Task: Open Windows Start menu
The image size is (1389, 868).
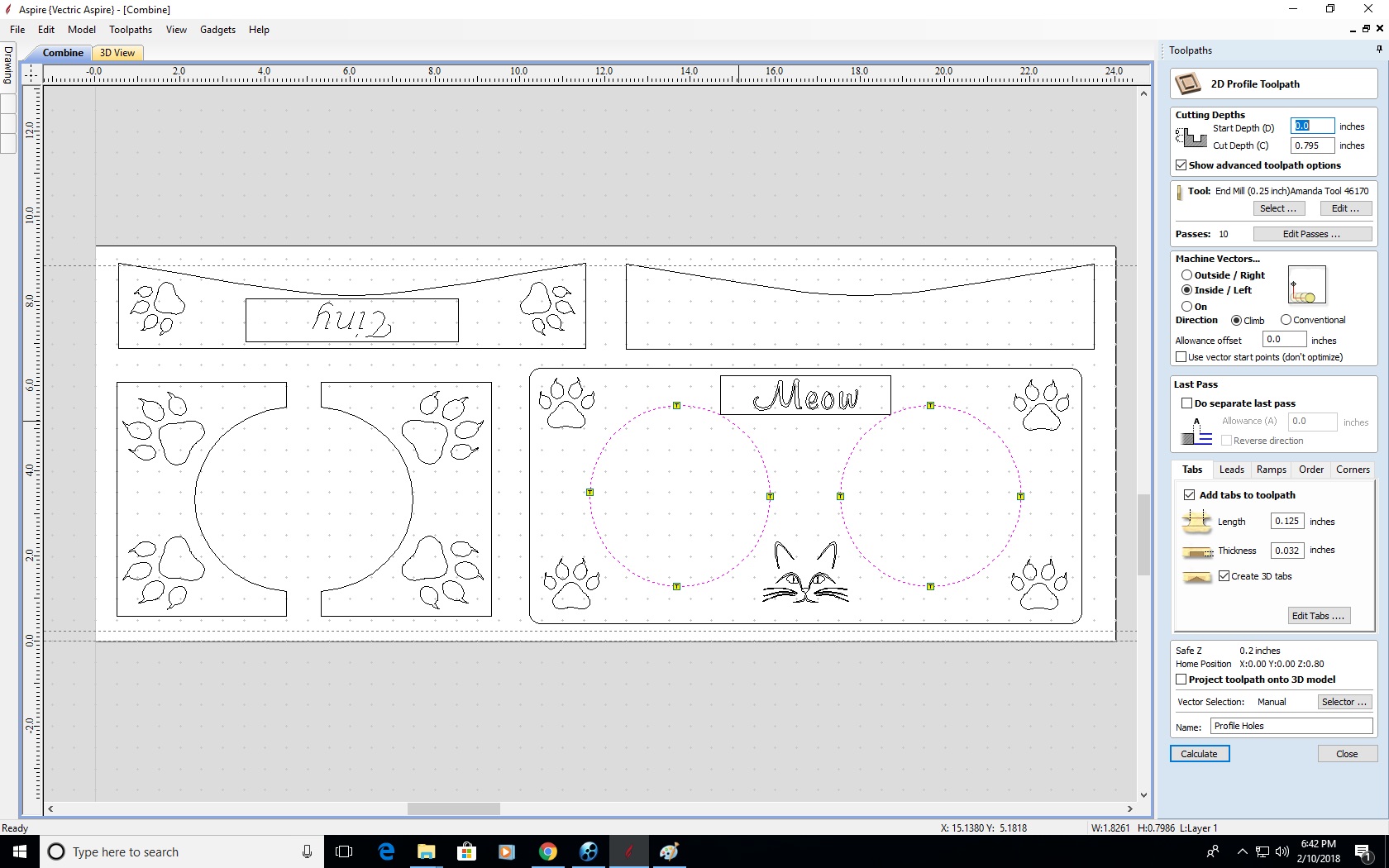Action: [20, 851]
